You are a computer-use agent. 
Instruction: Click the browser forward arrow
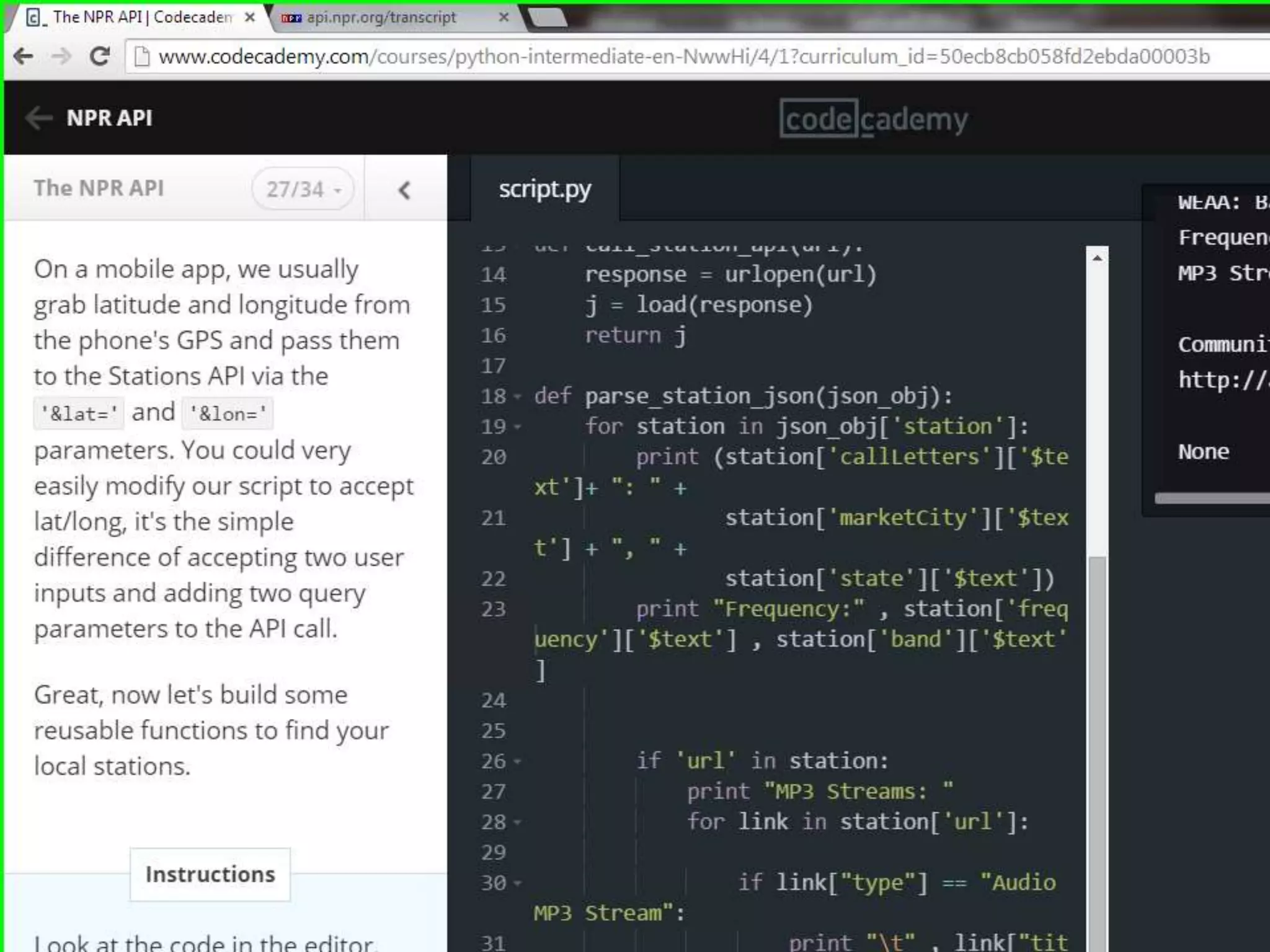61,56
